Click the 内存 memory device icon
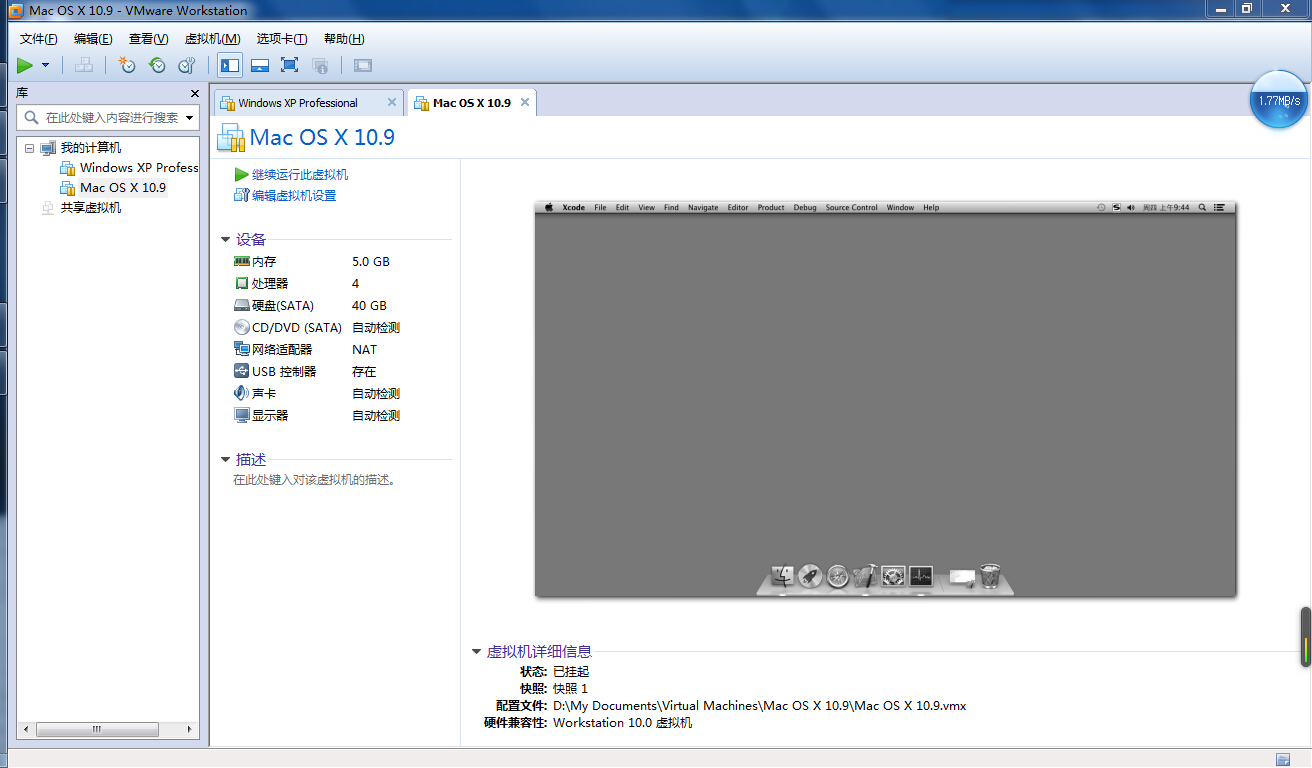This screenshot has width=1312, height=768. pyautogui.click(x=241, y=261)
